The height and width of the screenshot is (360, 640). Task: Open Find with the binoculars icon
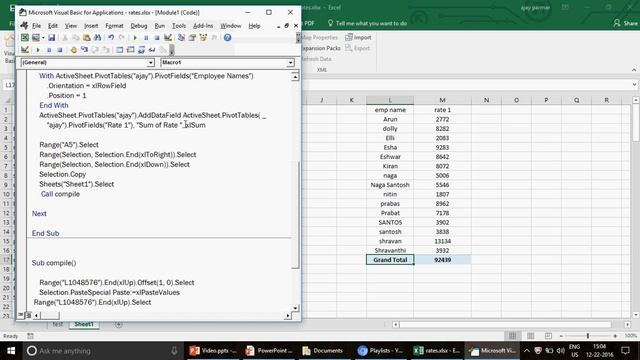click(98, 38)
